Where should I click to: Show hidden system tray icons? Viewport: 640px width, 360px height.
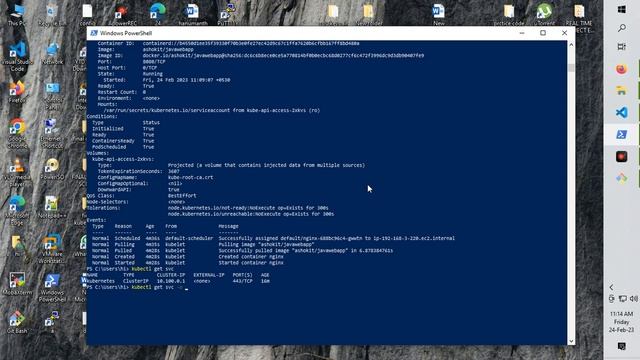[x=611, y=287]
